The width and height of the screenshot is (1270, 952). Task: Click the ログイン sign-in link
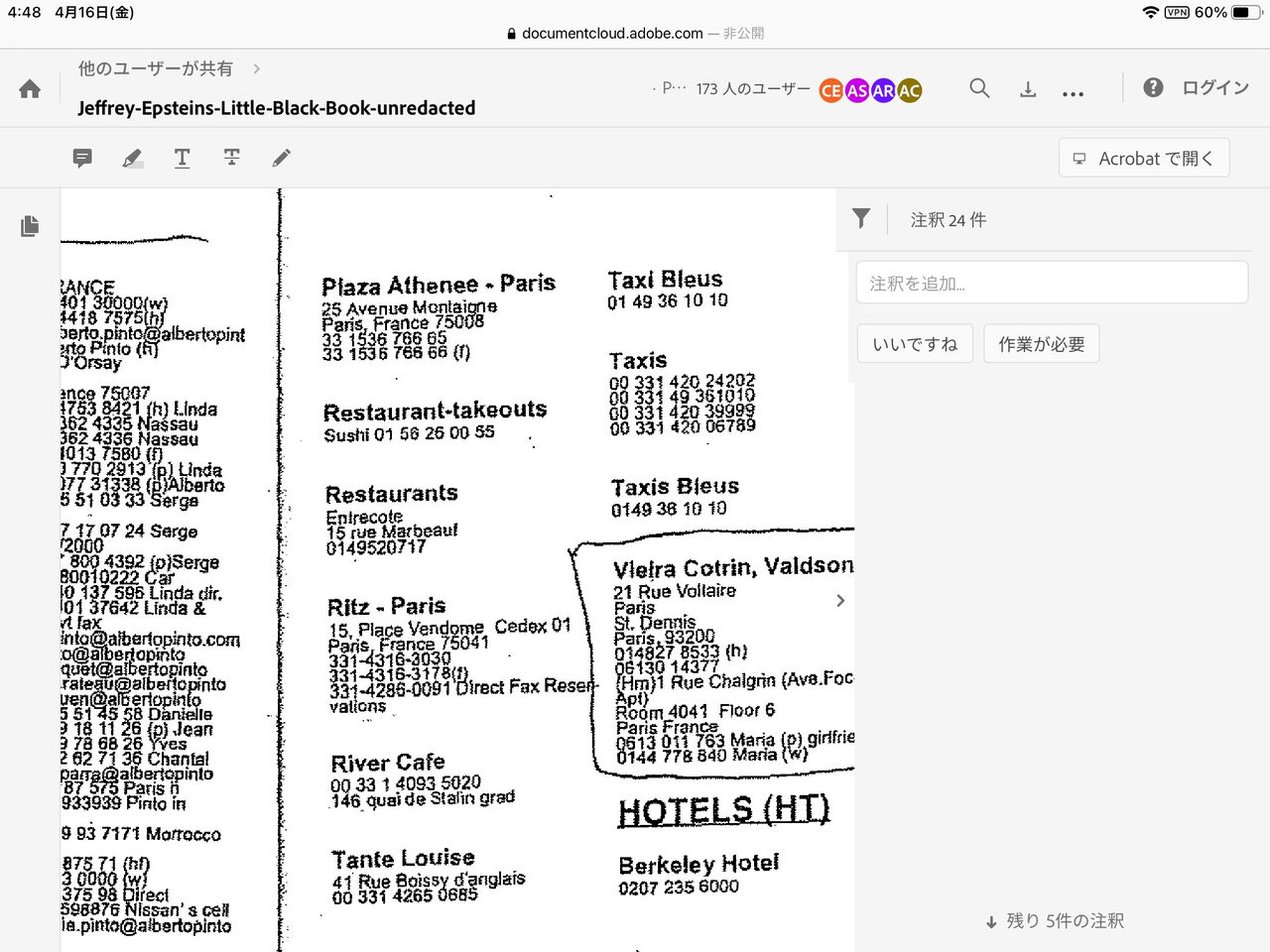pos(1215,87)
